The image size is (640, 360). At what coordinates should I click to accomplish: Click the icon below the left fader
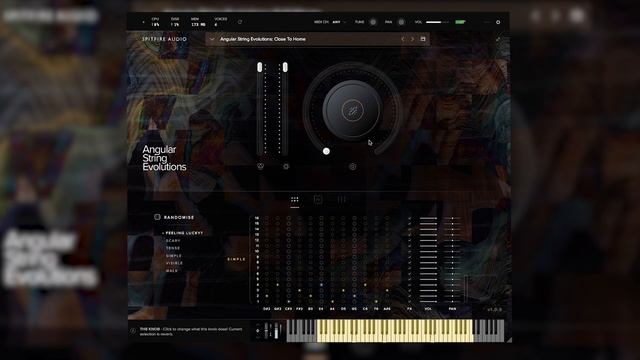[260, 166]
